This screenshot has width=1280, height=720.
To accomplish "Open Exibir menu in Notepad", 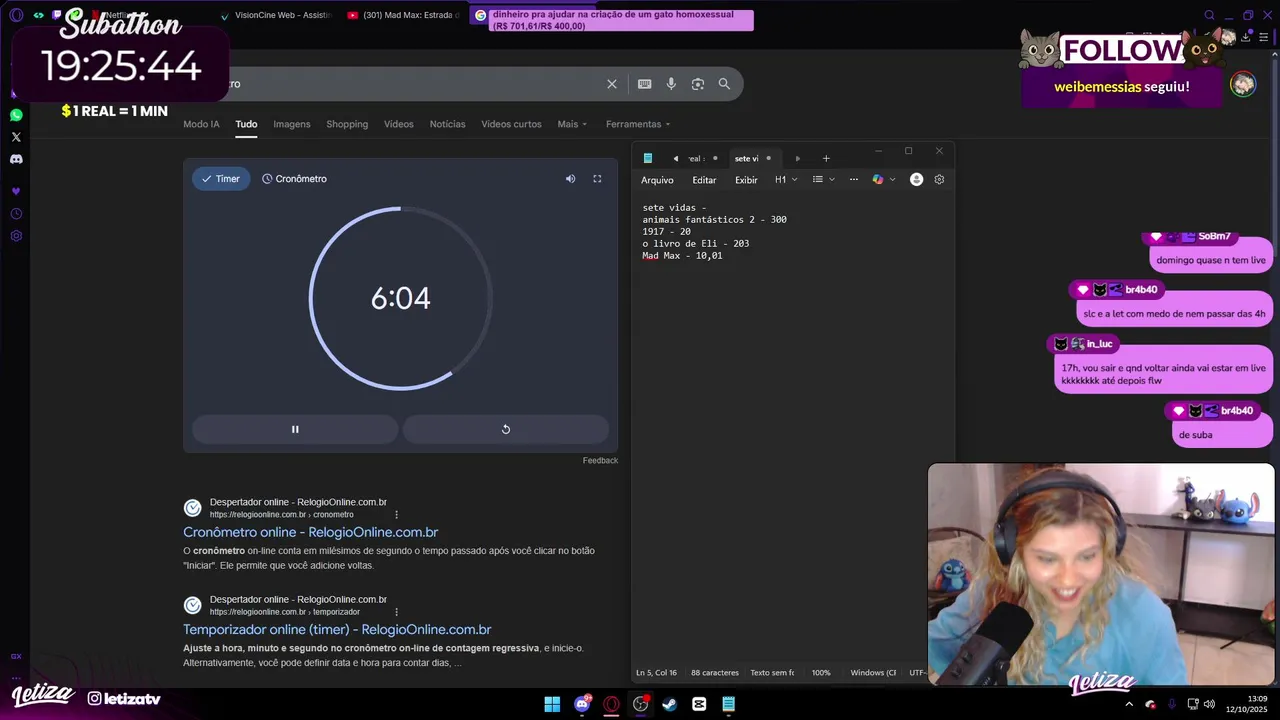I will 746,180.
